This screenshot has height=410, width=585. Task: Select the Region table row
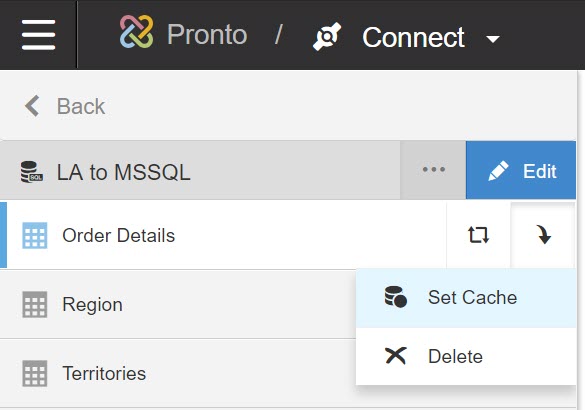(178, 304)
